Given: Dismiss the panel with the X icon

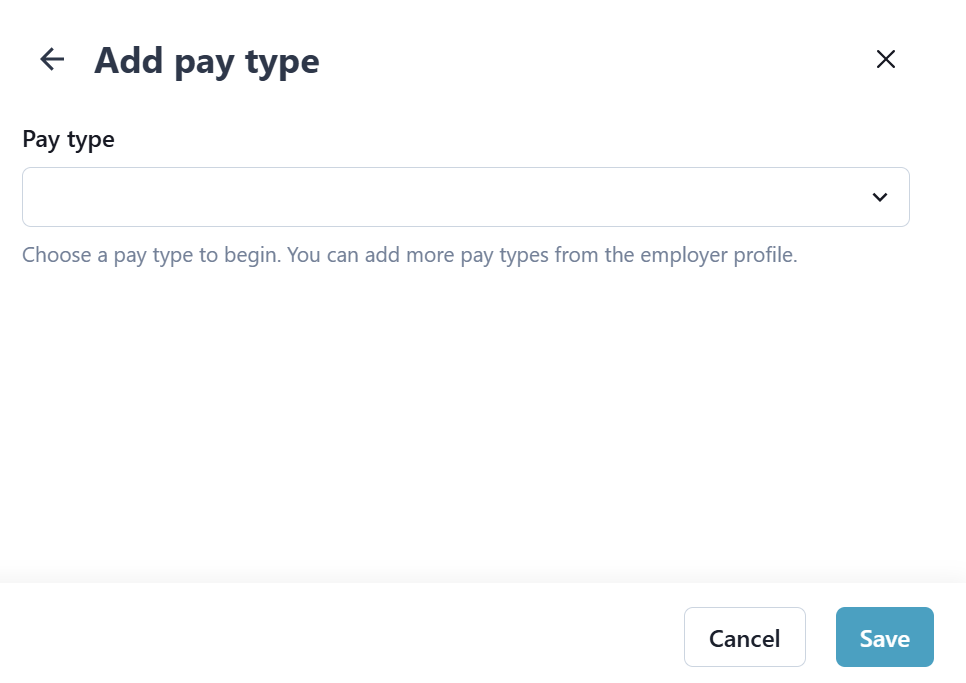Looking at the screenshot, I should tap(885, 60).
